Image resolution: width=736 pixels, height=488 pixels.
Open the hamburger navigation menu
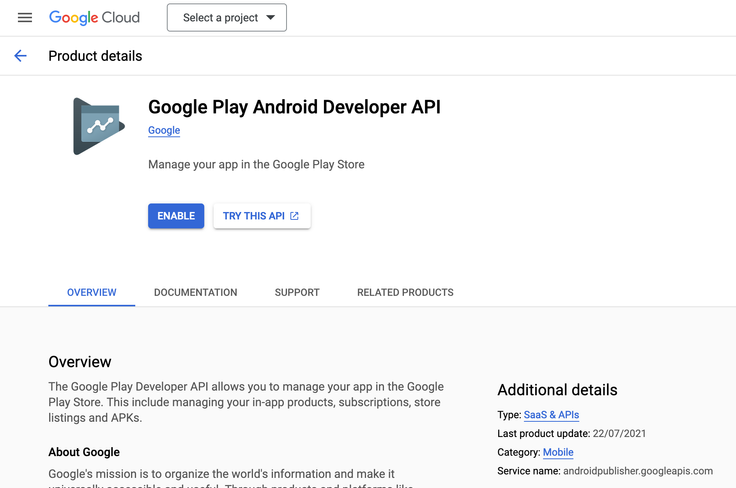25,18
